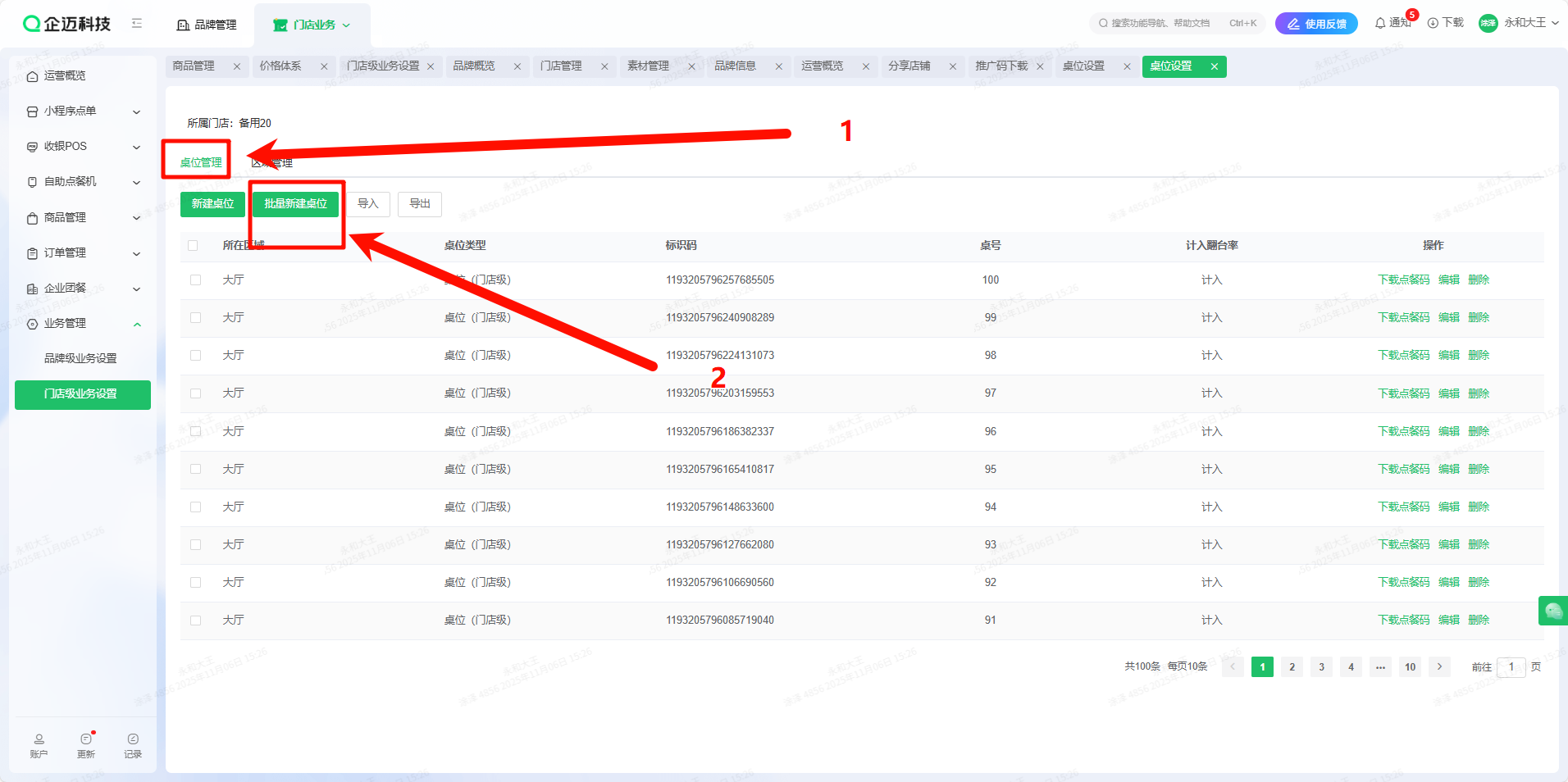This screenshot has width=1568, height=782.
Task: Select the checkbox for table number 95
Action: coord(195,470)
